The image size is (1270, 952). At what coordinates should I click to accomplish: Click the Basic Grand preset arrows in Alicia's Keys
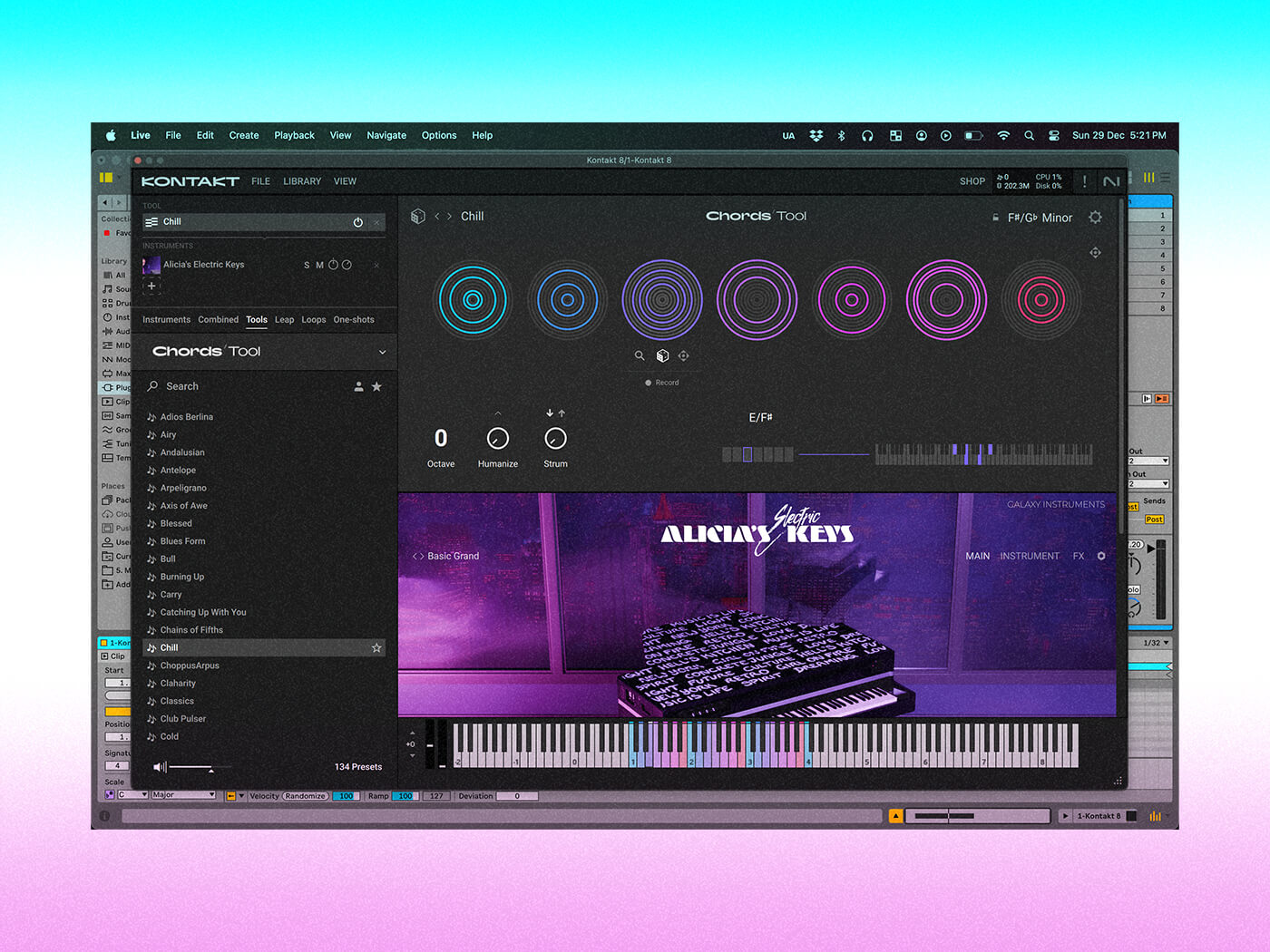[418, 557]
